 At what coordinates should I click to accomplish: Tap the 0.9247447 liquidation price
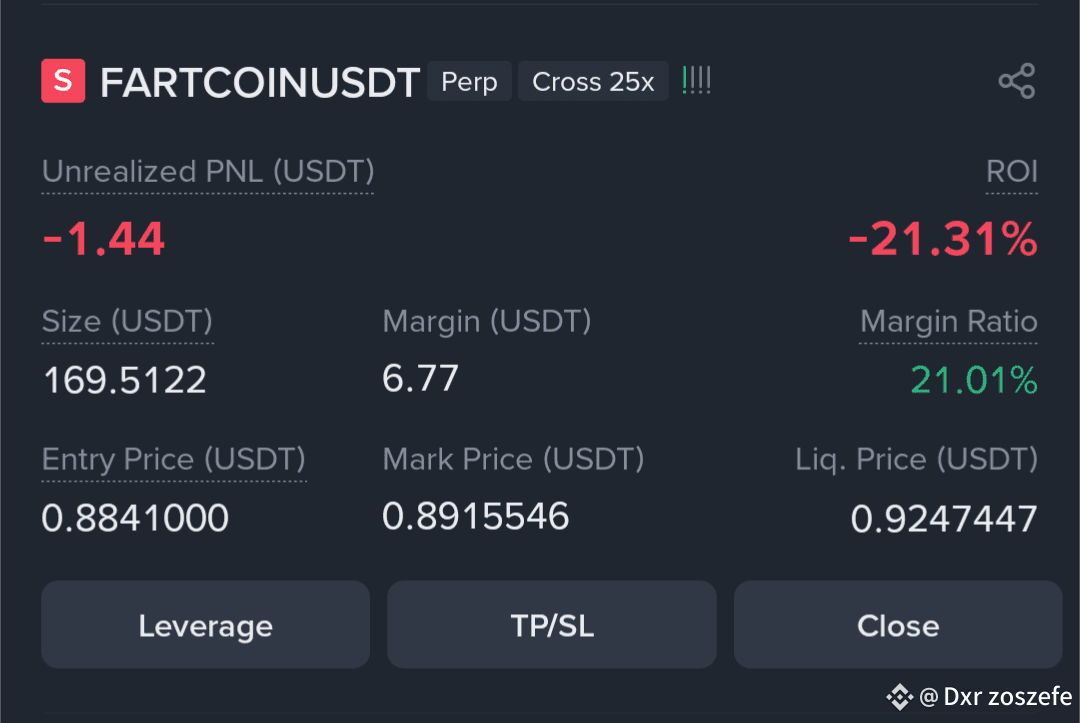[x=944, y=518]
